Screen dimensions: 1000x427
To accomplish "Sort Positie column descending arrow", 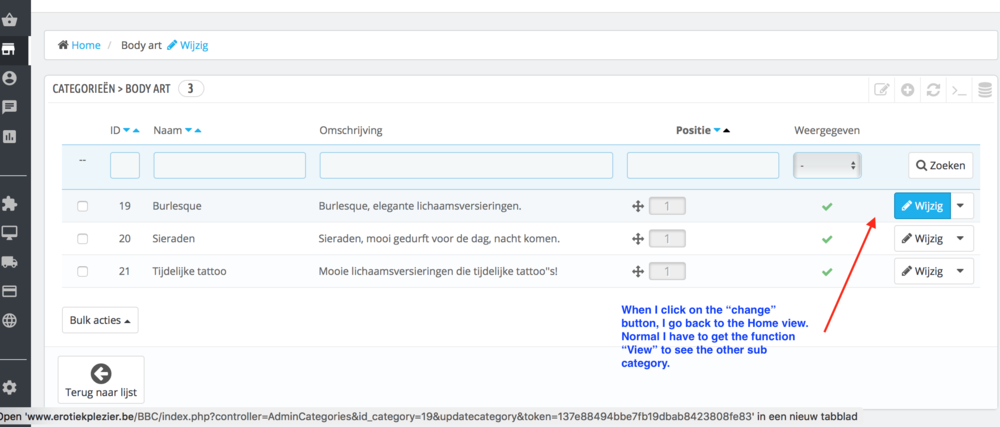I will coord(717,130).
